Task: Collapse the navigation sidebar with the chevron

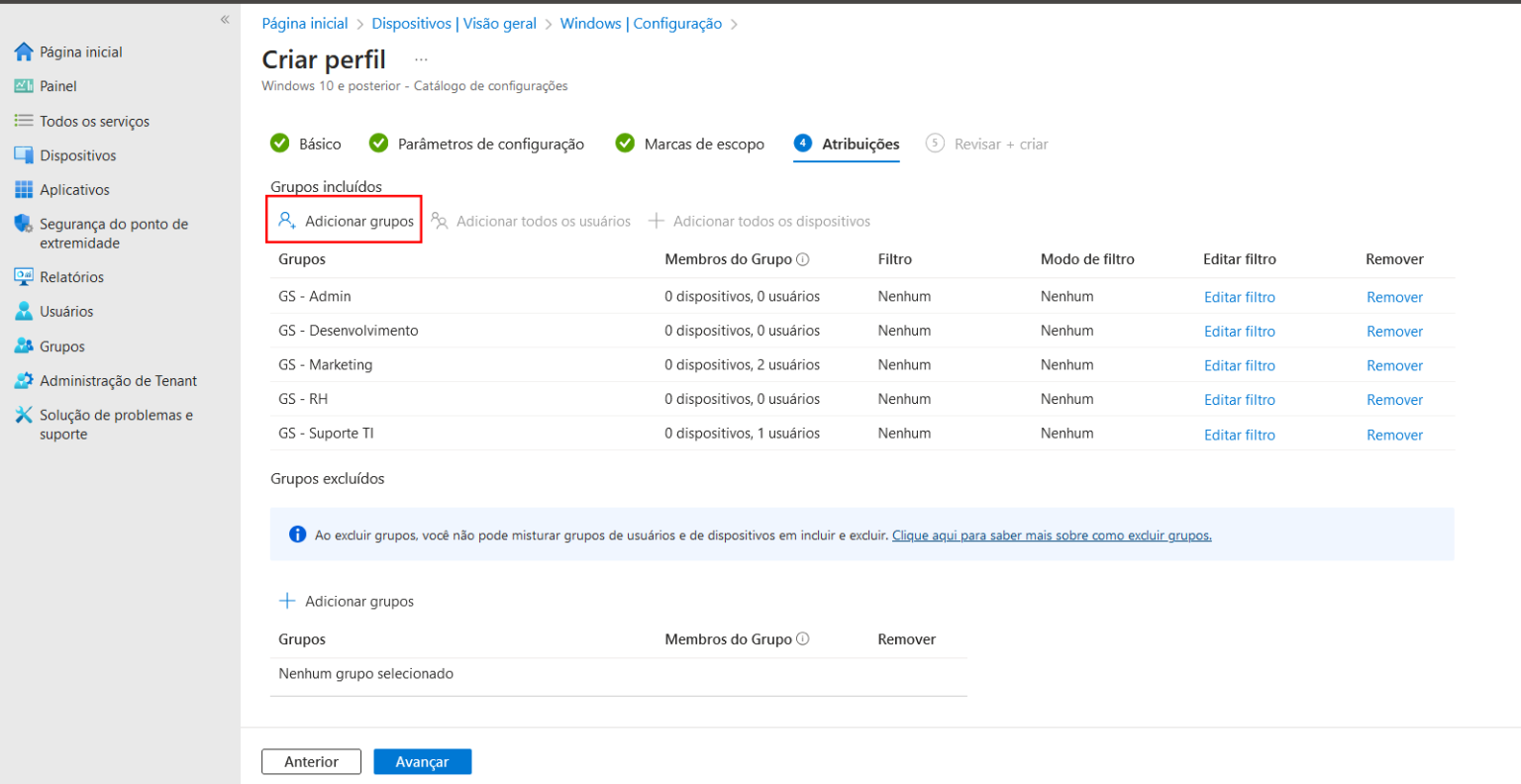Action: pyautogui.click(x=225, y=19)
